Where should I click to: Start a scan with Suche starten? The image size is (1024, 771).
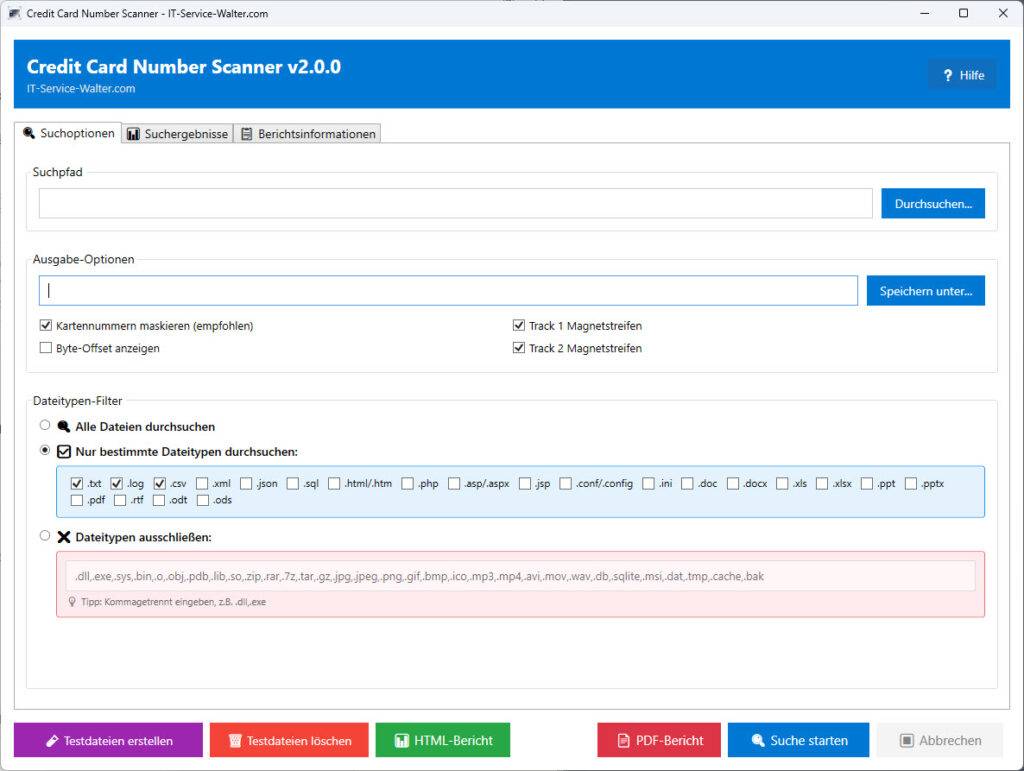[798, 740]
